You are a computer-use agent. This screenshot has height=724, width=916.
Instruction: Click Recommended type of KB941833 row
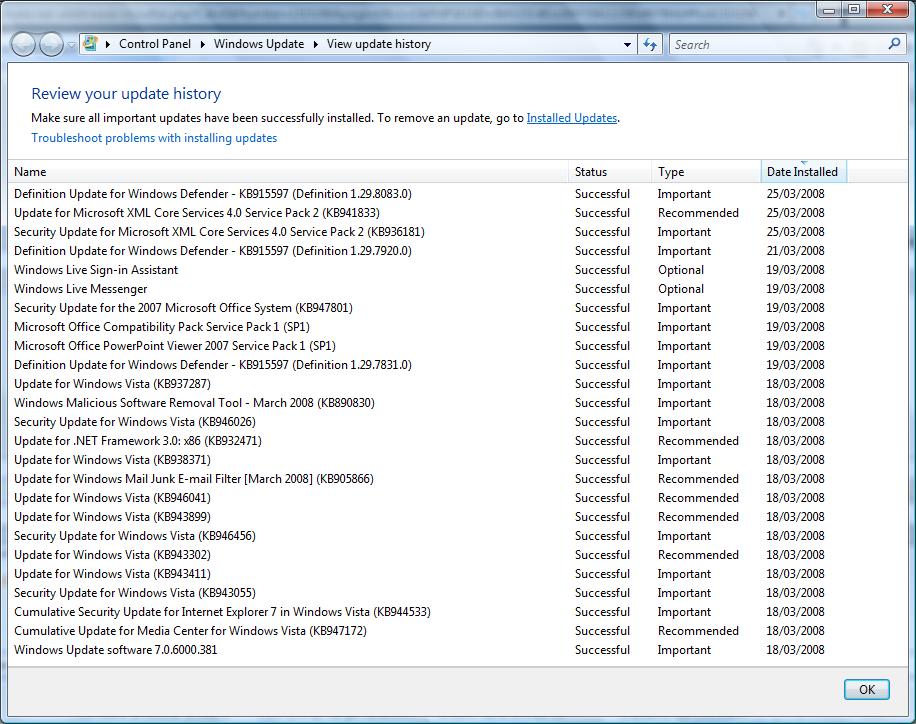click(x=698, y=213)
